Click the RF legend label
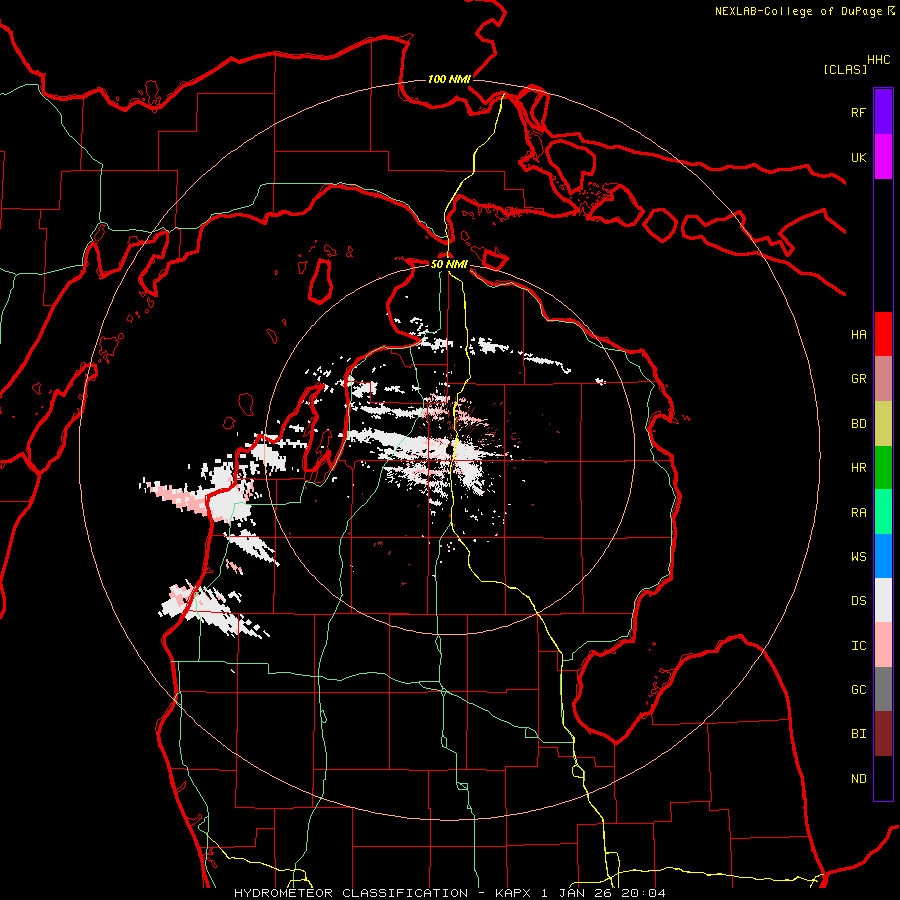The width and height of the screenshot is (900, 900). coord(858,112)
